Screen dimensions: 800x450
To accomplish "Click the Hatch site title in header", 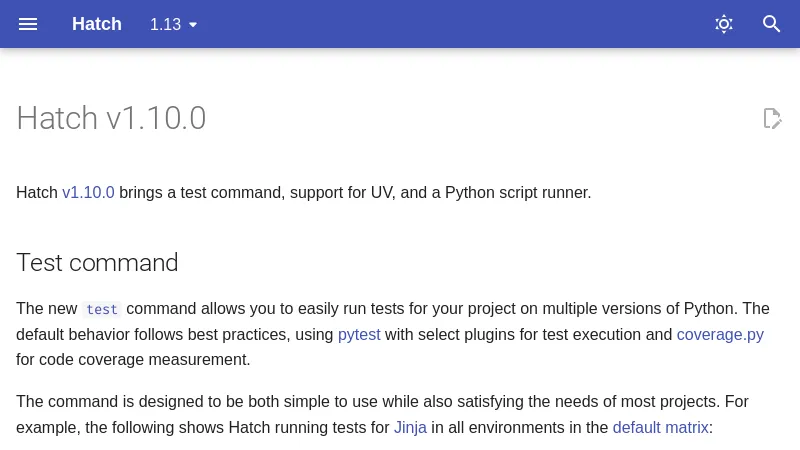I will (x=97, y=24).
